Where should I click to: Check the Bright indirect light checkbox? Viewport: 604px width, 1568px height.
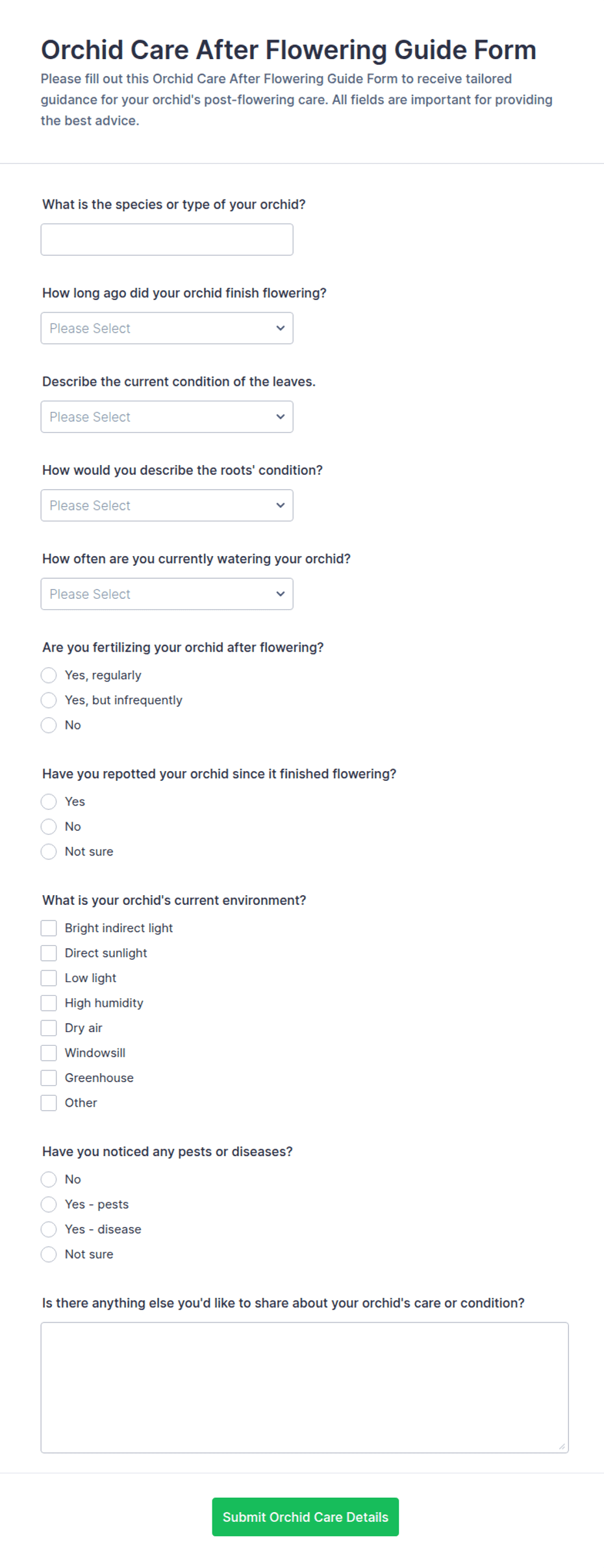(49, 928)
